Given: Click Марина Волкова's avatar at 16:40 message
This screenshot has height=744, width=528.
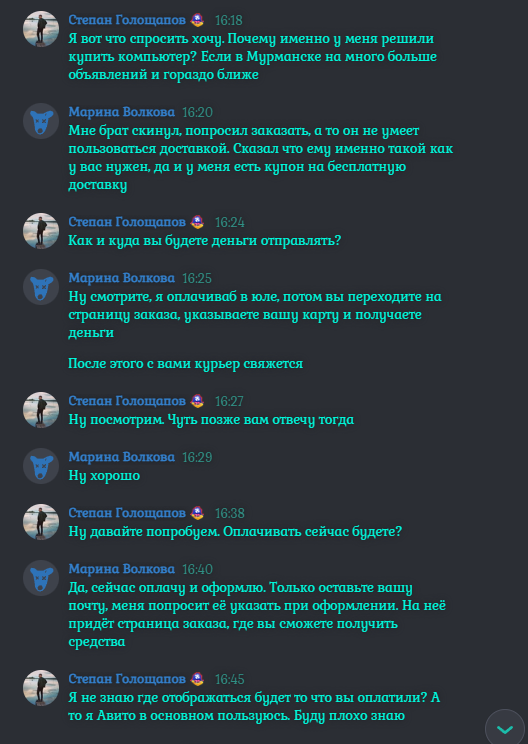Looking at the screenshot, I should pyautogui.click(x=41, y=577).
